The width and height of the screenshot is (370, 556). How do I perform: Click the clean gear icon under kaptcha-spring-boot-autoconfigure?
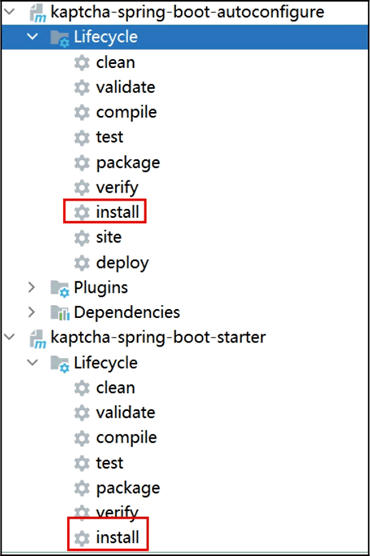pos(82,63)
